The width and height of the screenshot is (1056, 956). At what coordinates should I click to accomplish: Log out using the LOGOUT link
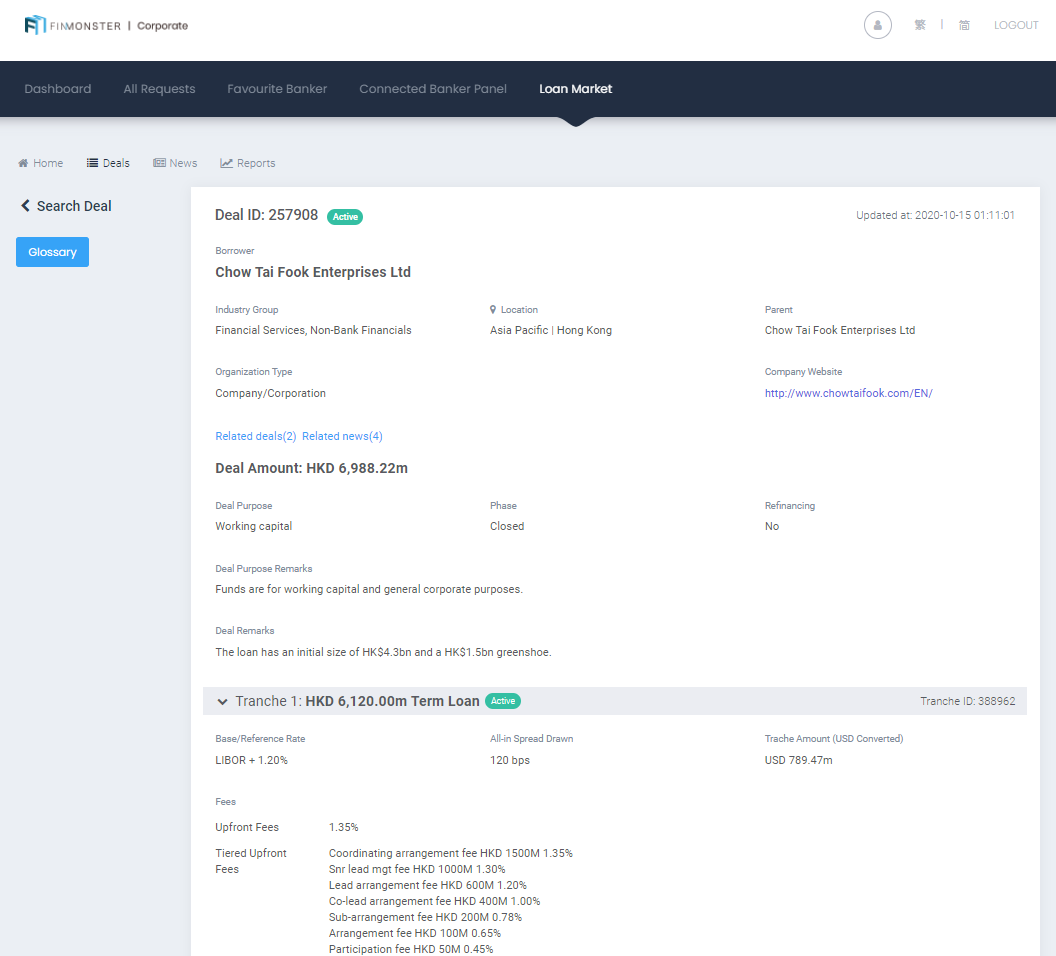[1016, 25]
